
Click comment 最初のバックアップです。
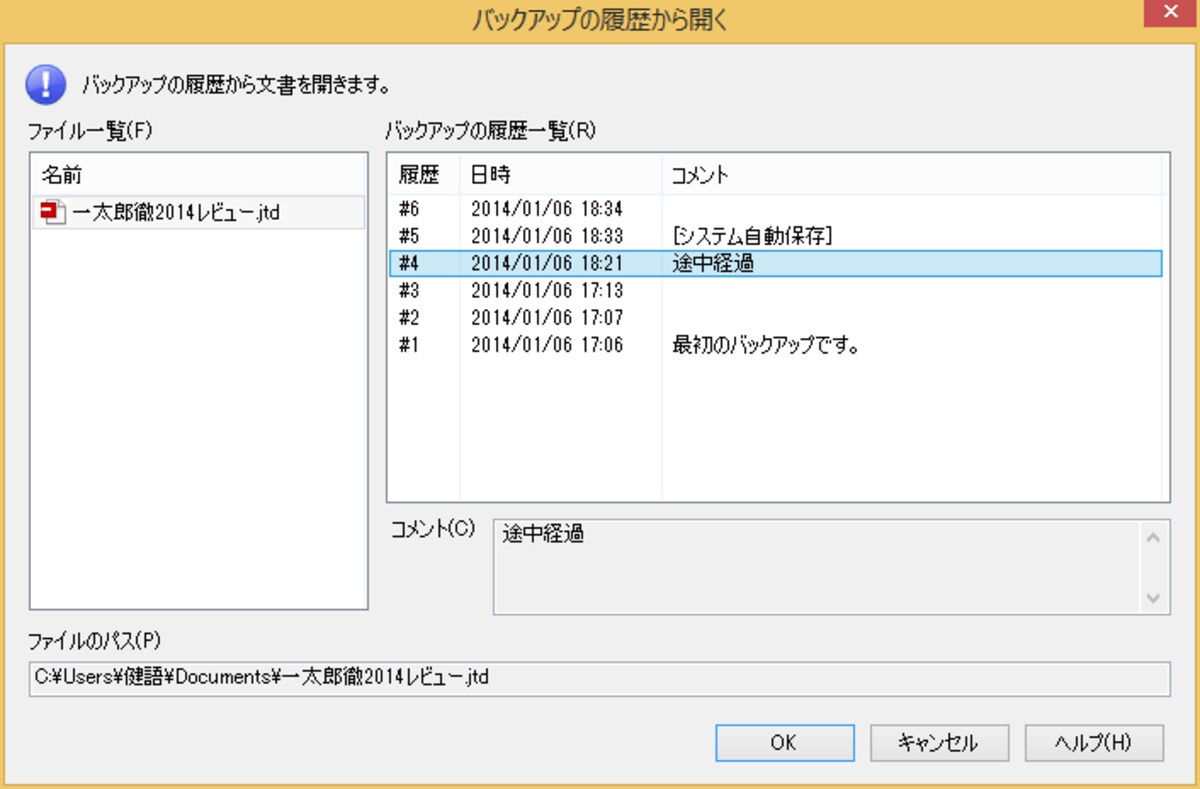768,346
